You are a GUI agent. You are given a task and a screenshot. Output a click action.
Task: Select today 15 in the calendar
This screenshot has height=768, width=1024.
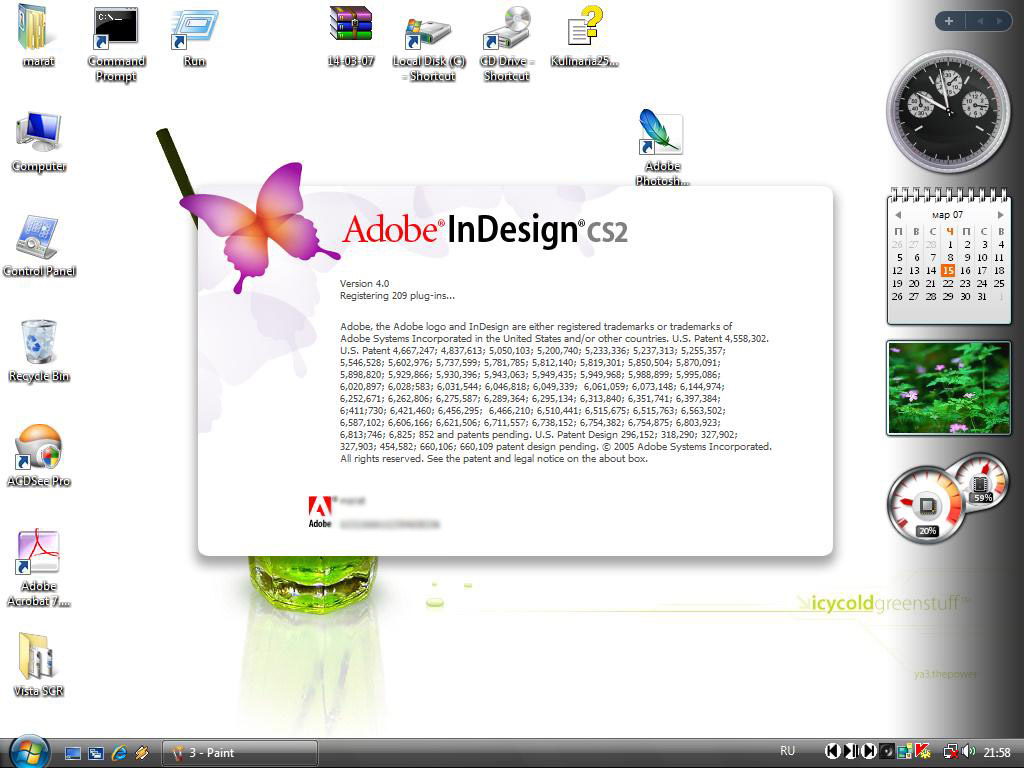tap(948, 270)
